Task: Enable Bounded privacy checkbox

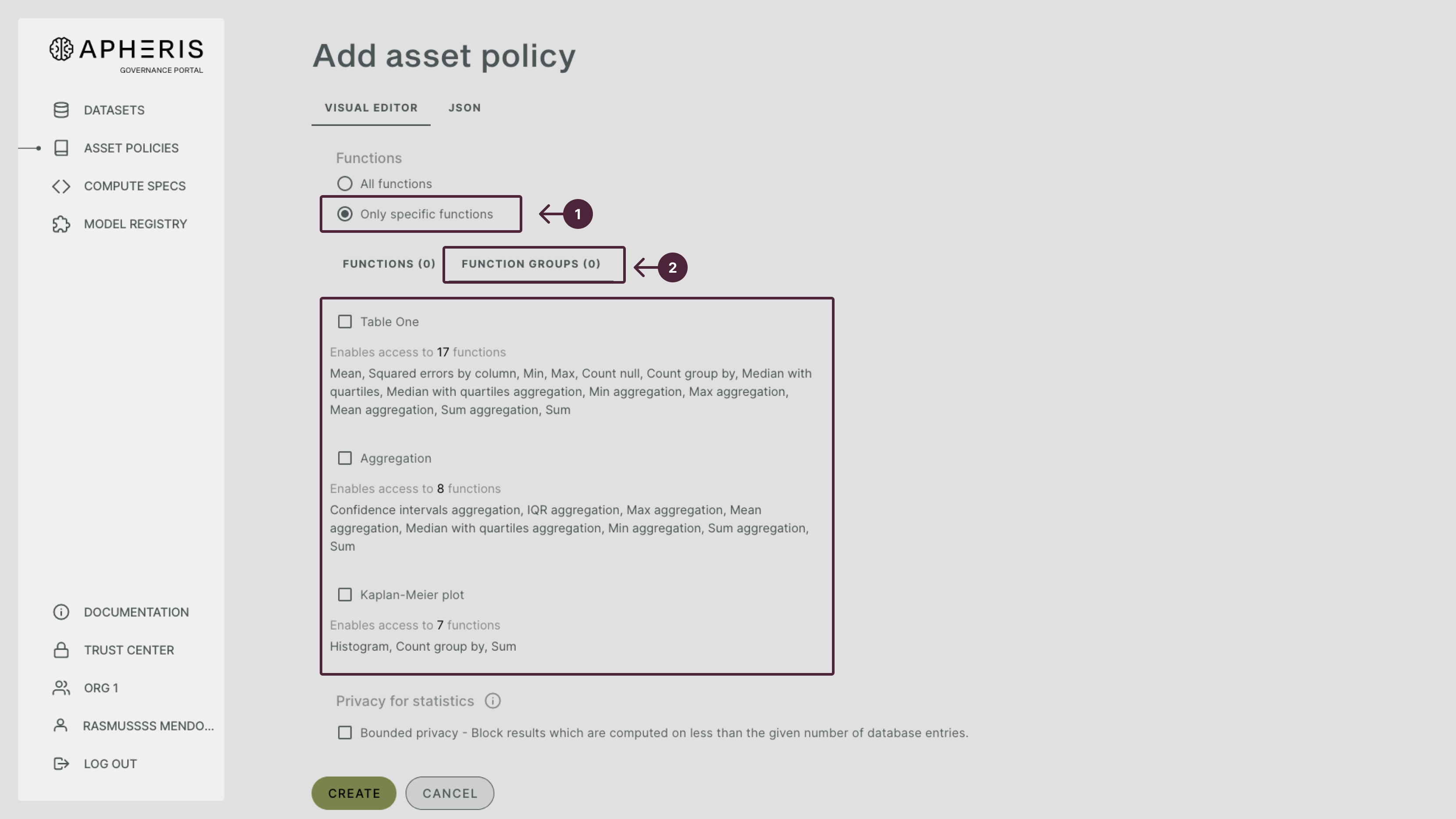Action: (345, 733)
